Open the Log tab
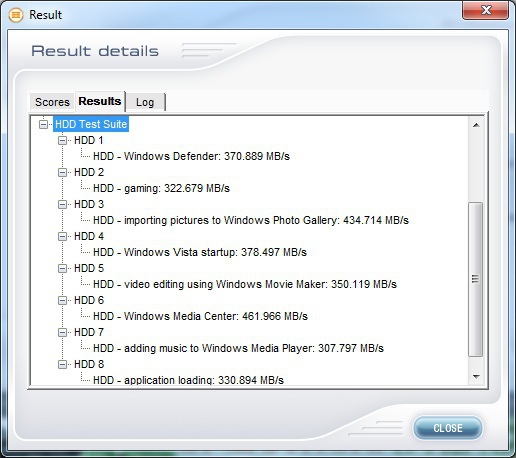This screenshot has height=458, width=516. pos(145,102)
